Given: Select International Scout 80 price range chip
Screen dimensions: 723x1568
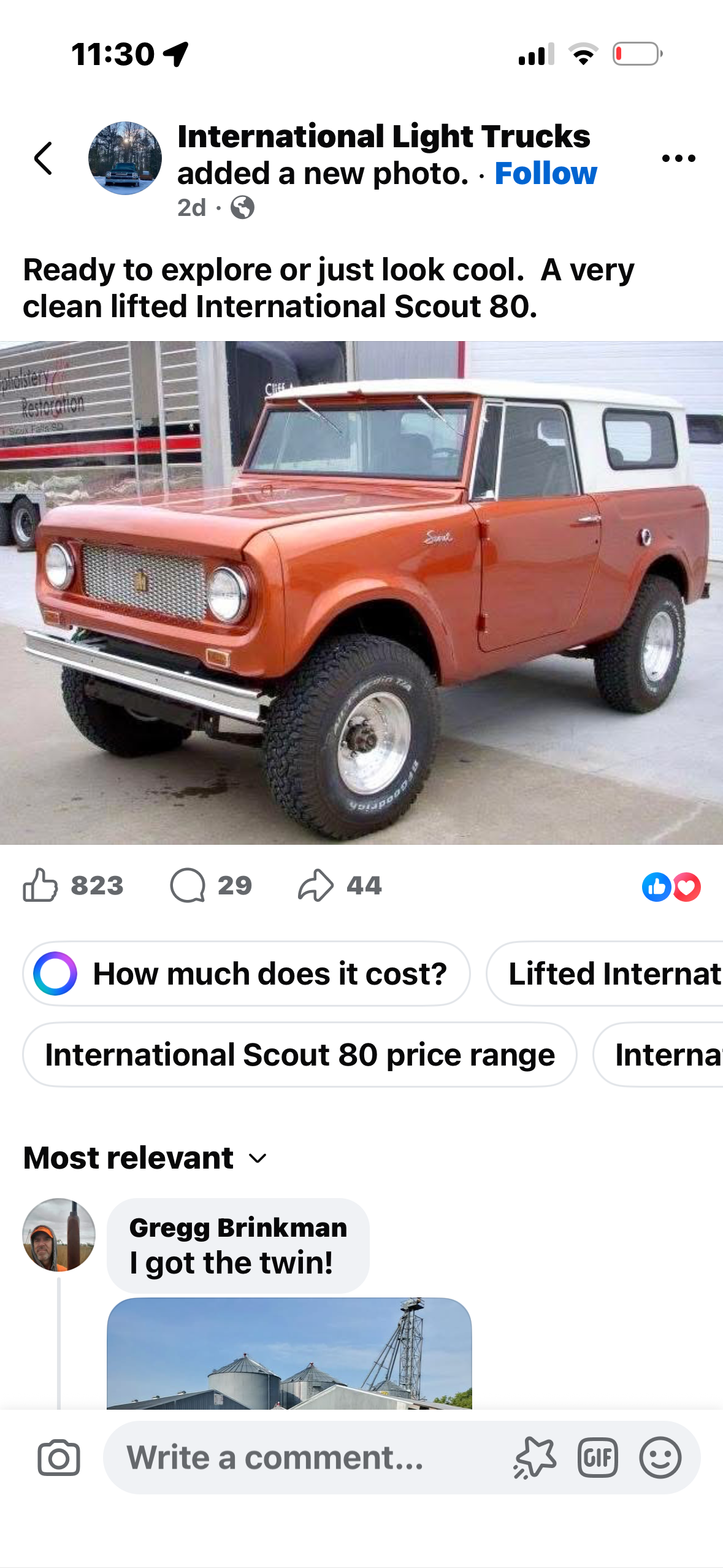Looking at the screenshot, I should [300, 1055].
